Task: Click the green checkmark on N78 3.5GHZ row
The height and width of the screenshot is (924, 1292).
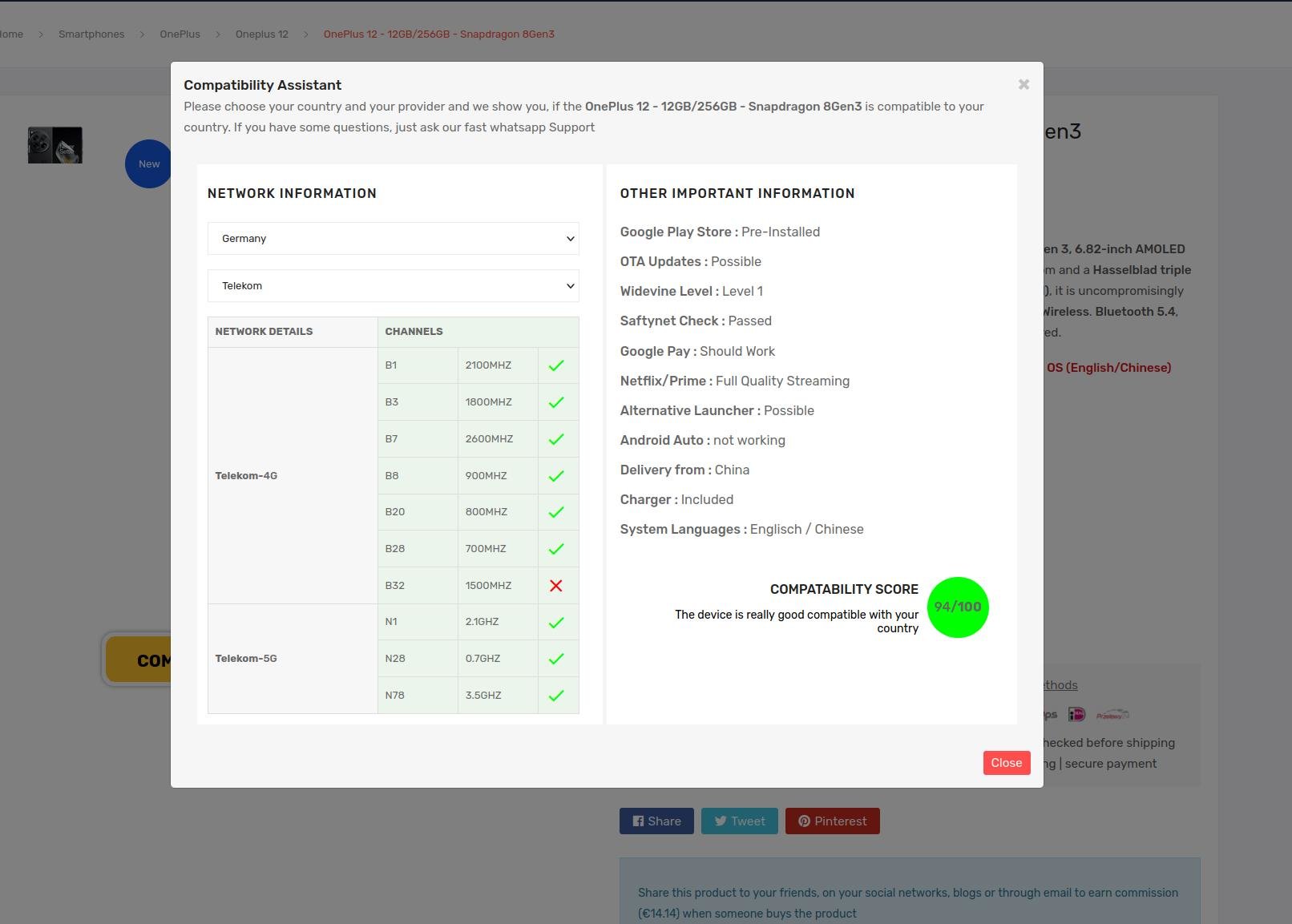Action: (x=556, y=696)
